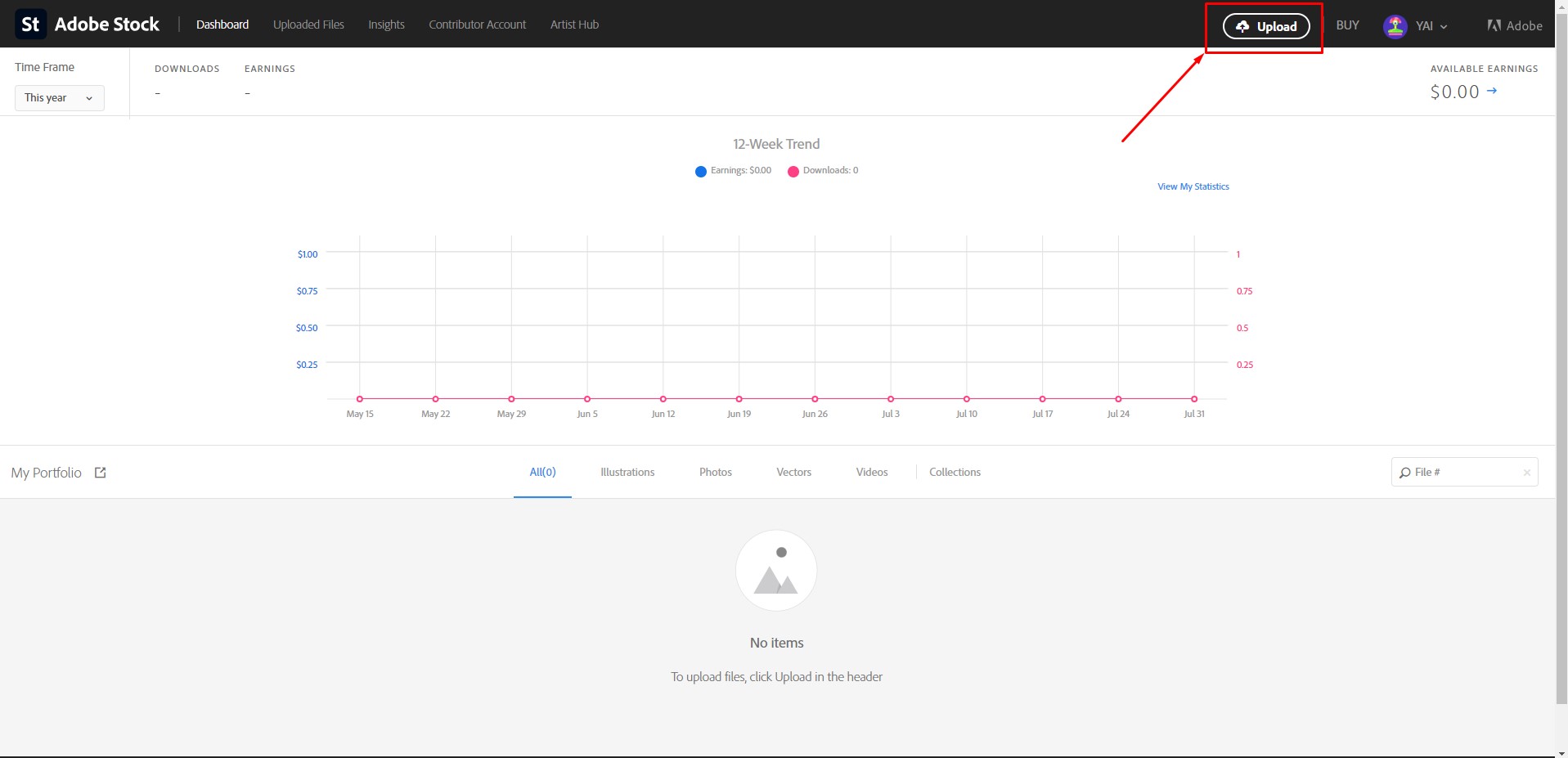Open the Insights section
This screenshot has height=758, width=1568.
point(385,25)
